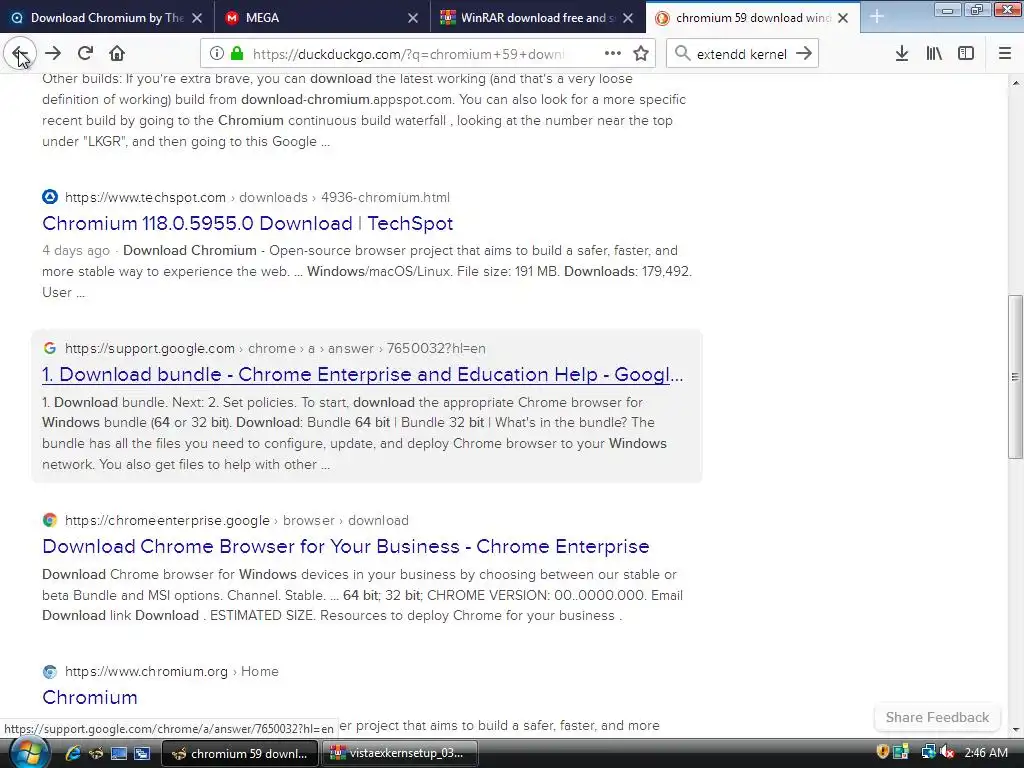Click the Share Feedback button
The image size is (1024, 768).
click(937, 717)
